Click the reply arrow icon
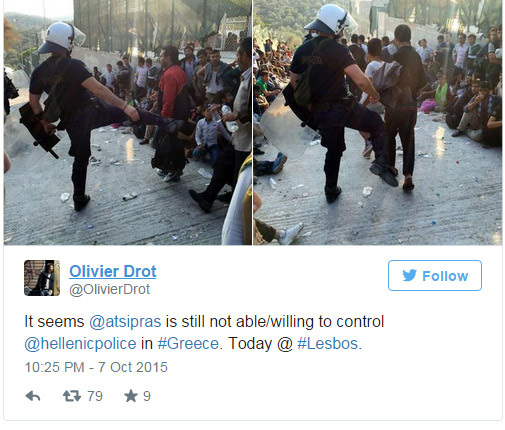 [33, 396]
